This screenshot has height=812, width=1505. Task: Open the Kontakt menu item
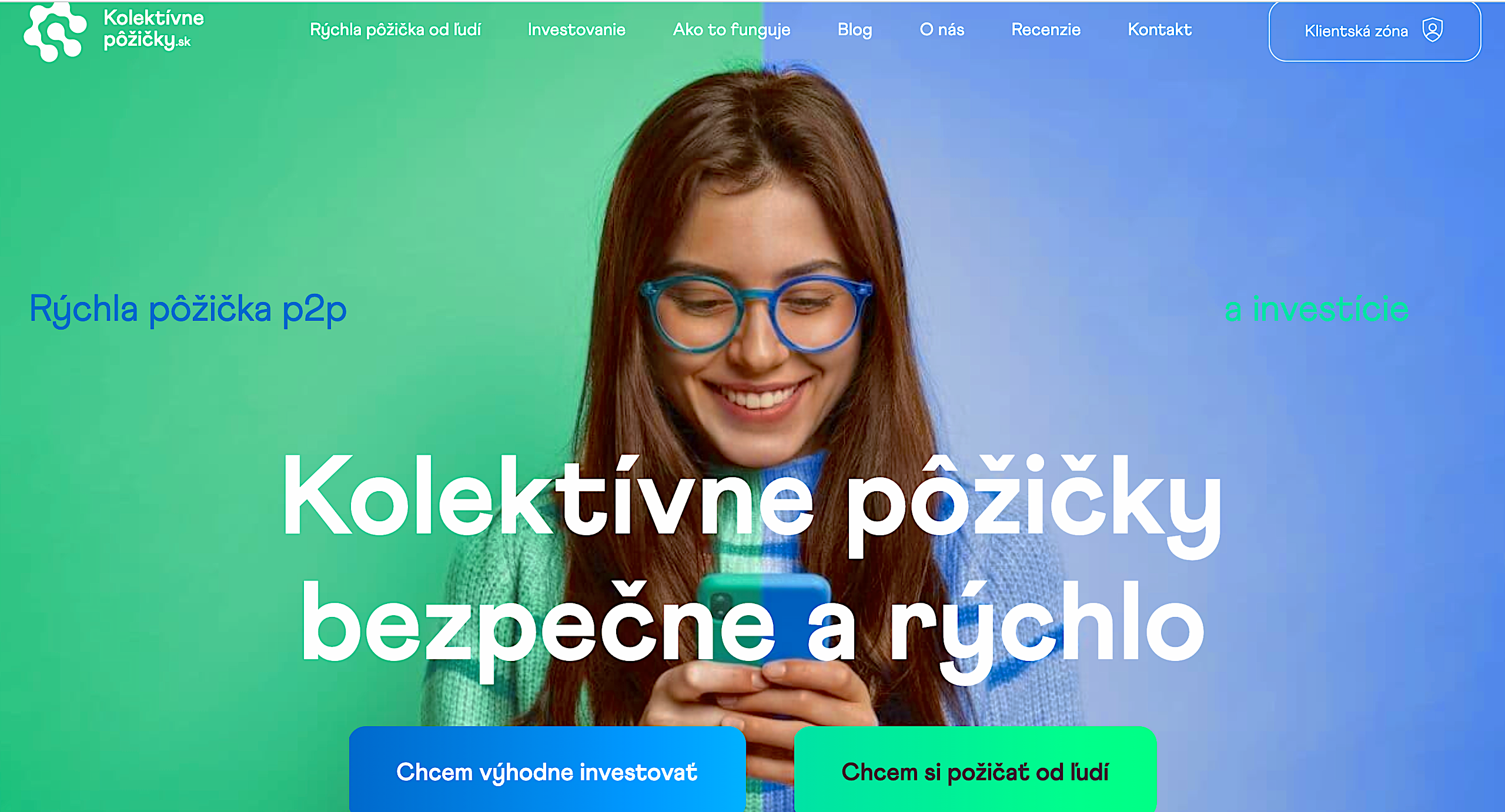[x=1159, y=29]
